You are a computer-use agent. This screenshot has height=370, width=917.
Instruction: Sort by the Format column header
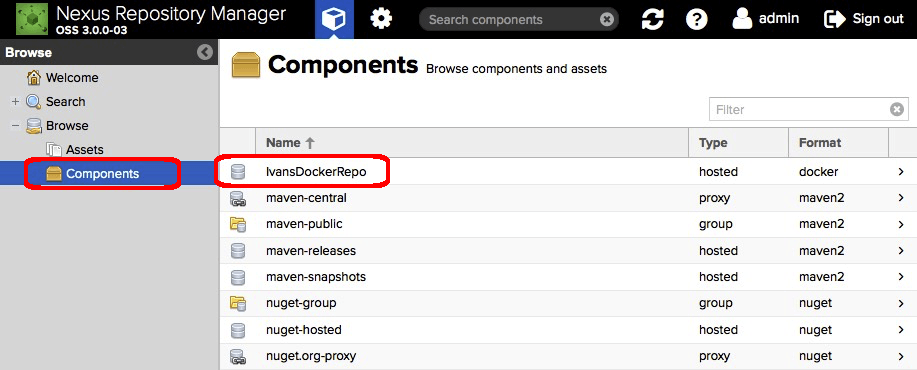[838, 143]
